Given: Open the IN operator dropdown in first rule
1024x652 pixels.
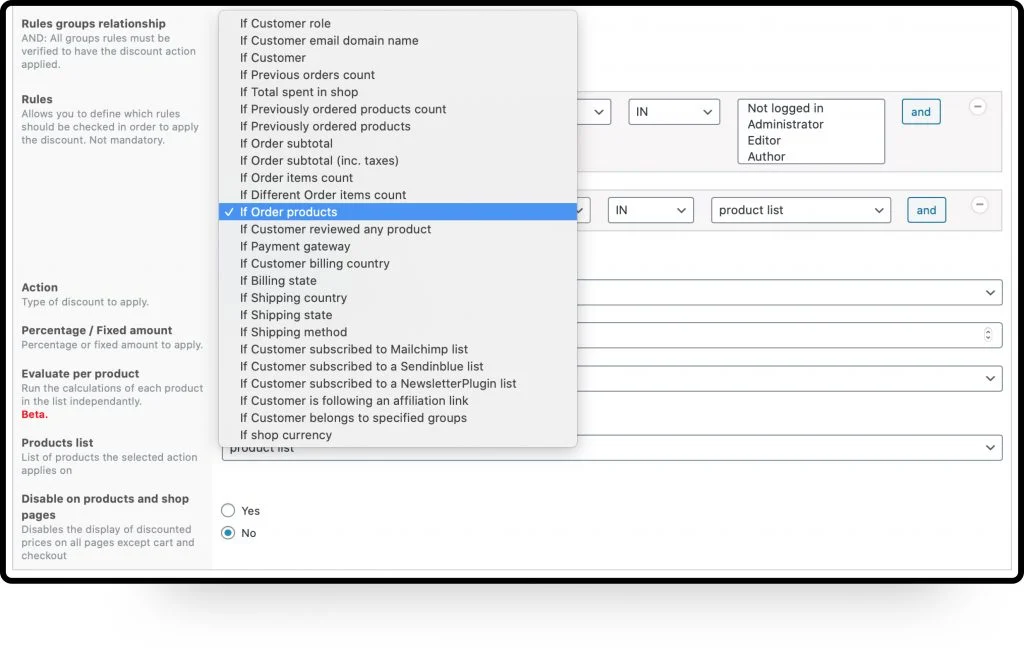Looking at the screenshot, I should pos(673,112).
